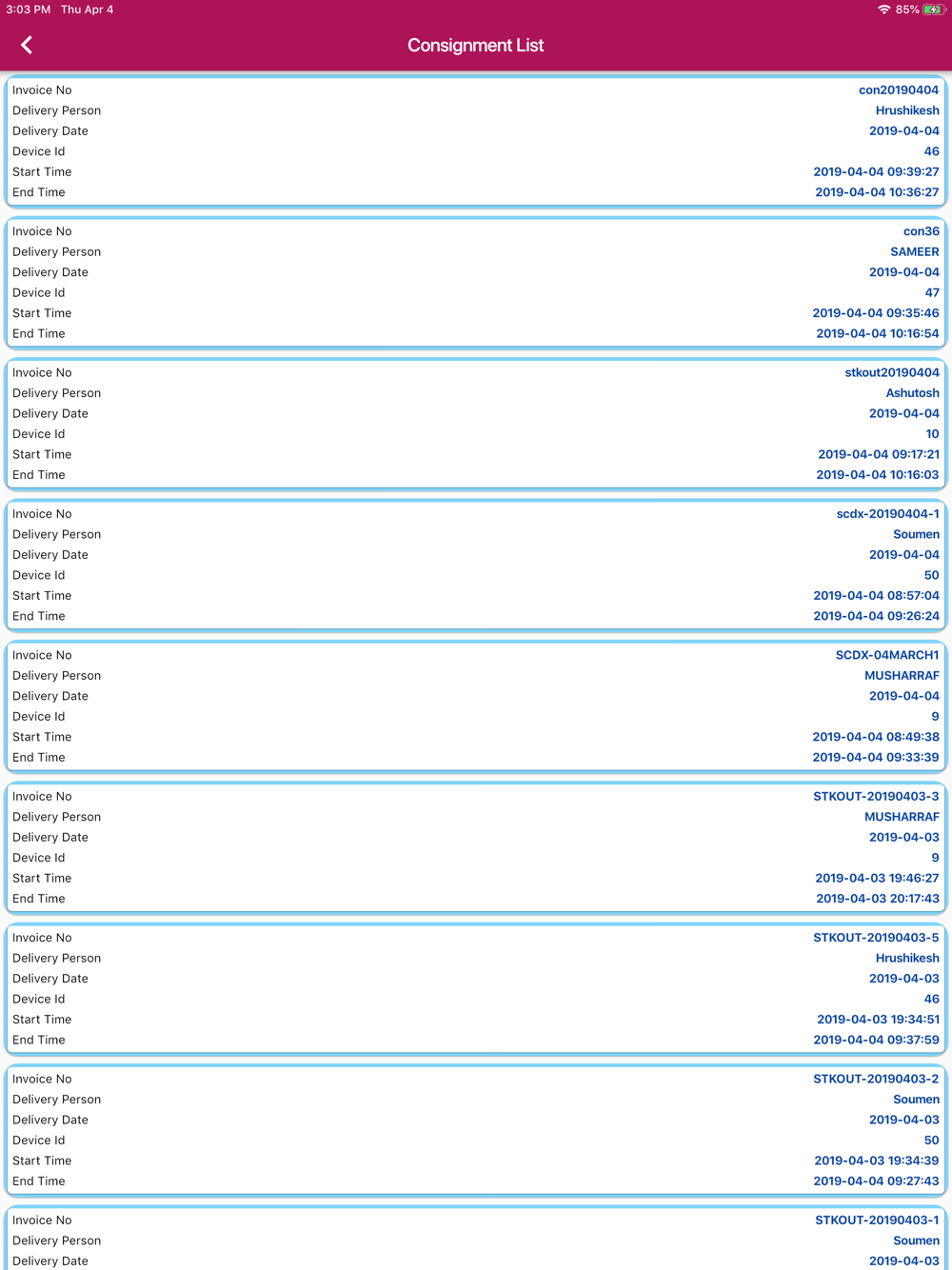The height and width of the screenshot is (1270, 952).
Task: Select invoice scdx-20190404-1
Action: [x=888, y=514]
